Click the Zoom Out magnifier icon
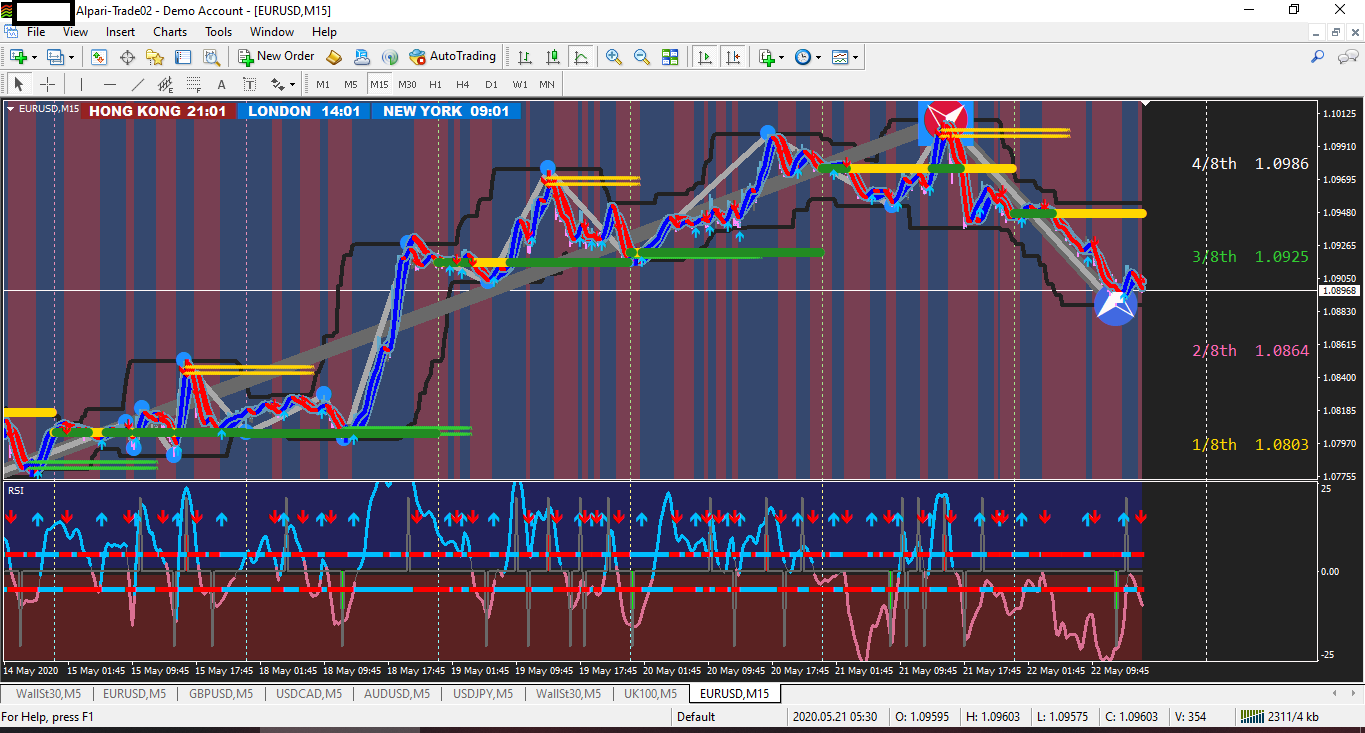The image size is (1365, 733). (x=641, y=57)
